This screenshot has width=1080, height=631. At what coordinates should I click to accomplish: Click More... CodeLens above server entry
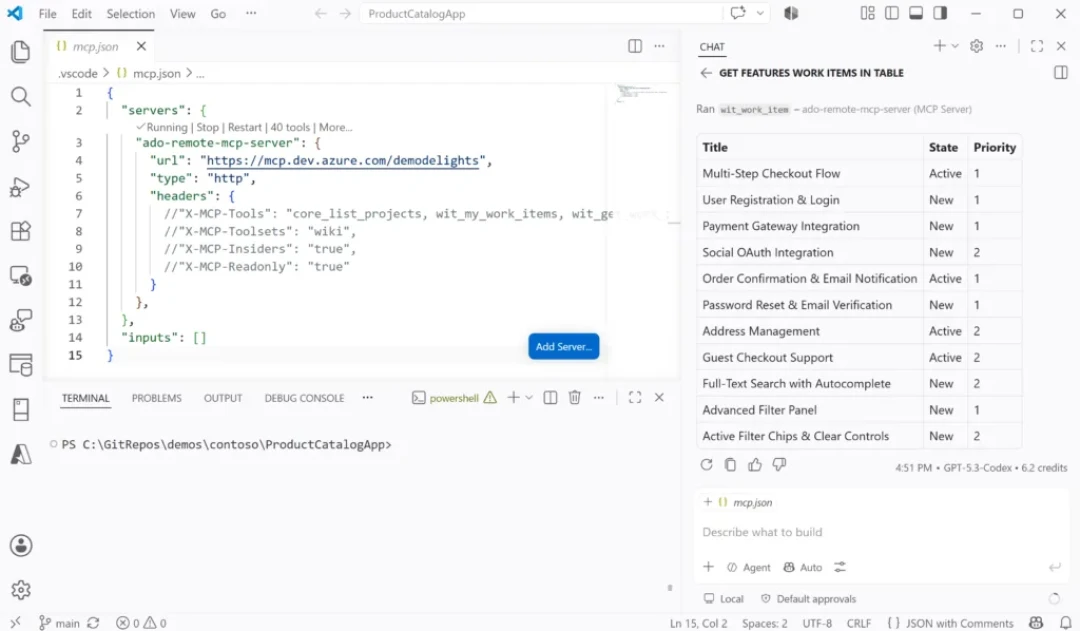click(335, 127)
